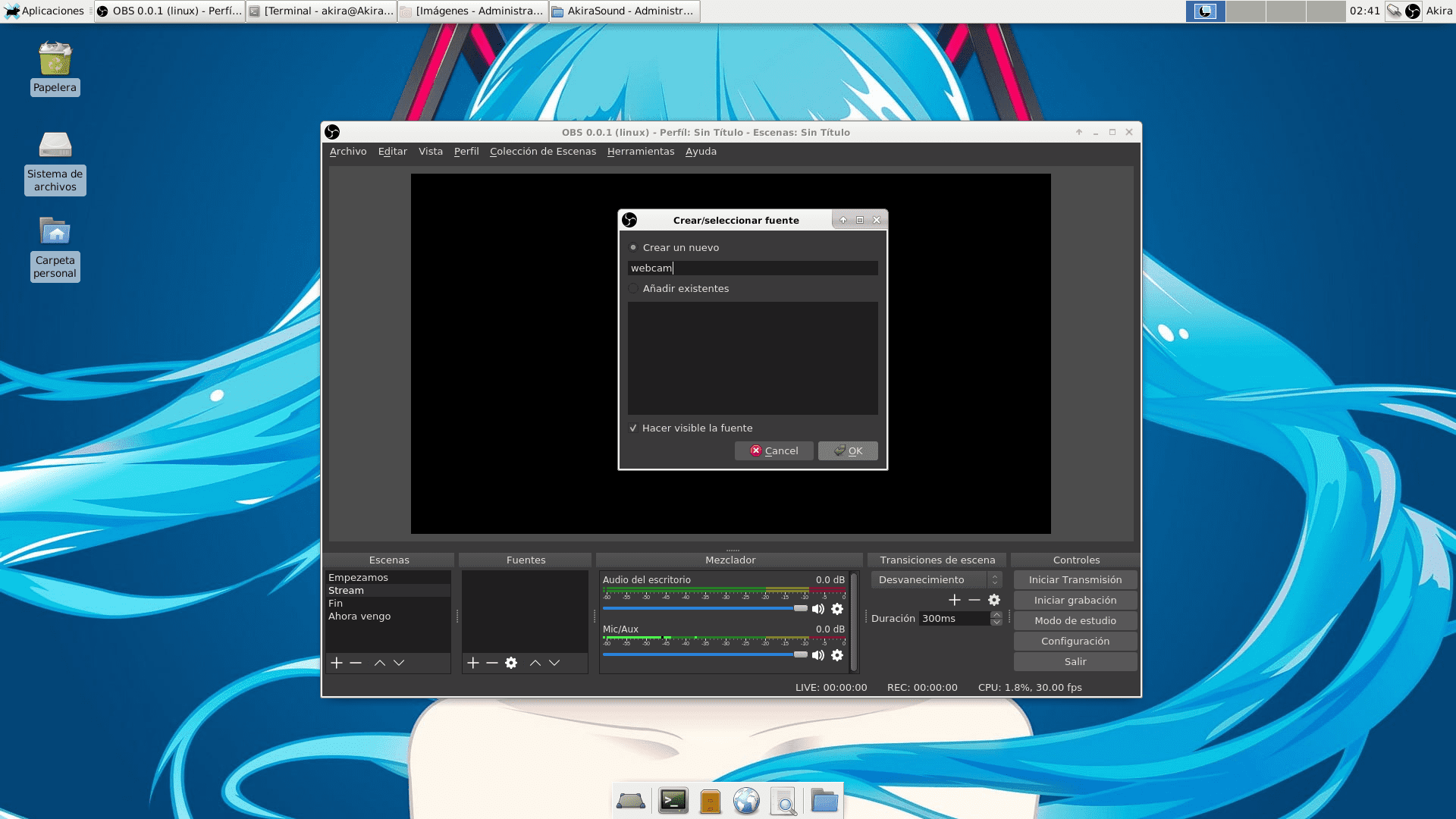Screen dimensions: 1456x819
Task: Open source properties with the gear icon
Action: tap(511, 663)
